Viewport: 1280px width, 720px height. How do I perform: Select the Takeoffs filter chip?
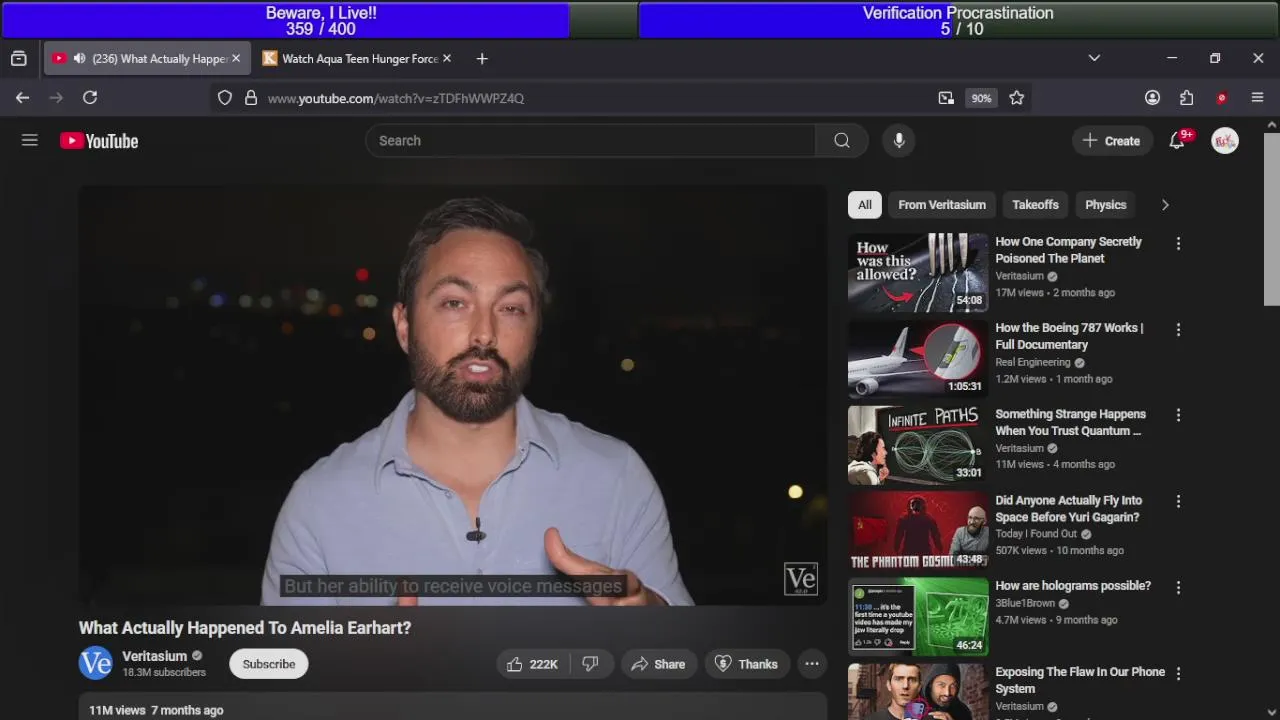[1035, 205]
